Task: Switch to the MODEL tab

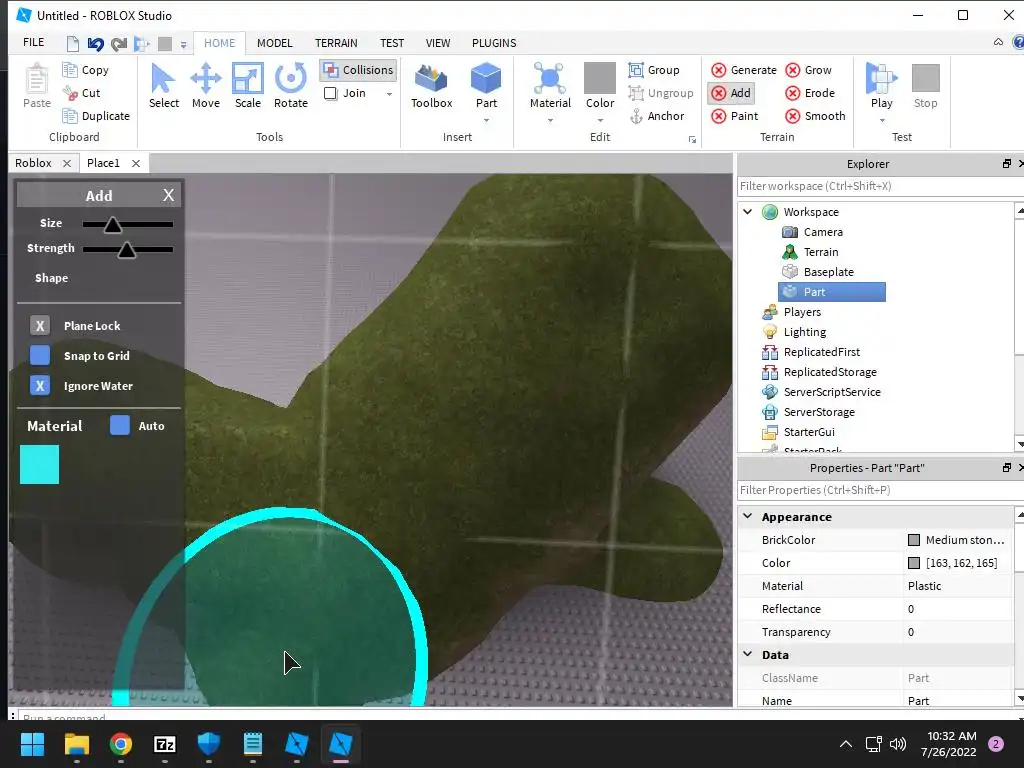Action: click(274, 43)
